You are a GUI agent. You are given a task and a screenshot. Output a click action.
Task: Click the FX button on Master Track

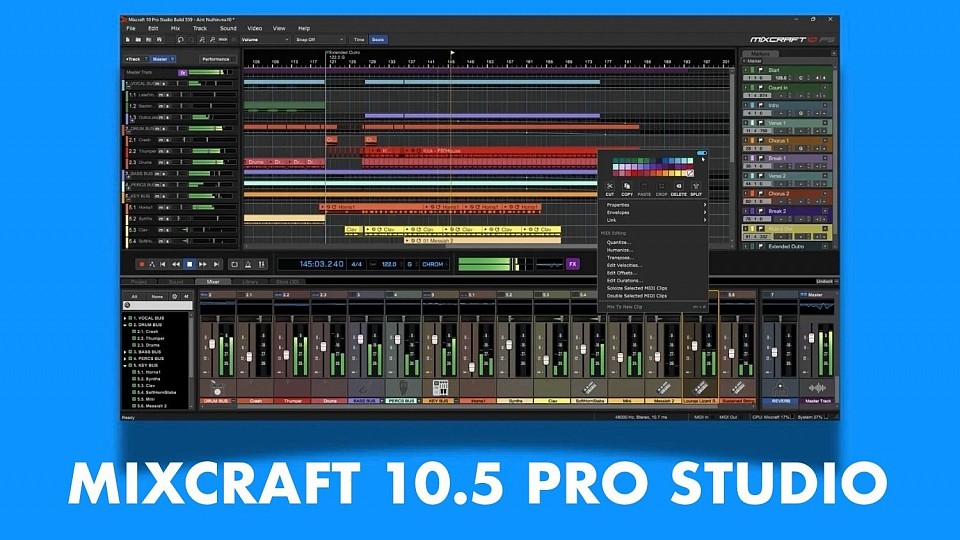(x=182, y=72)
